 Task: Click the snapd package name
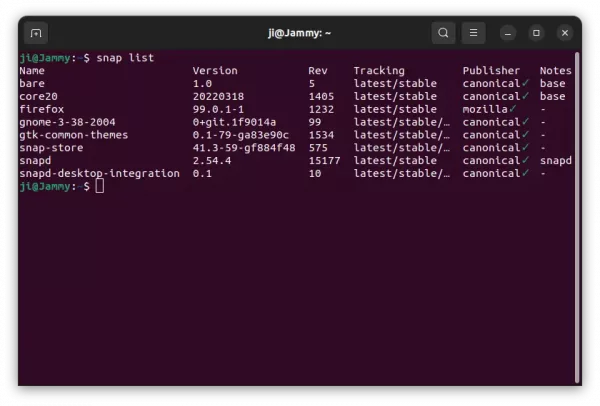[x=35, y=161]
